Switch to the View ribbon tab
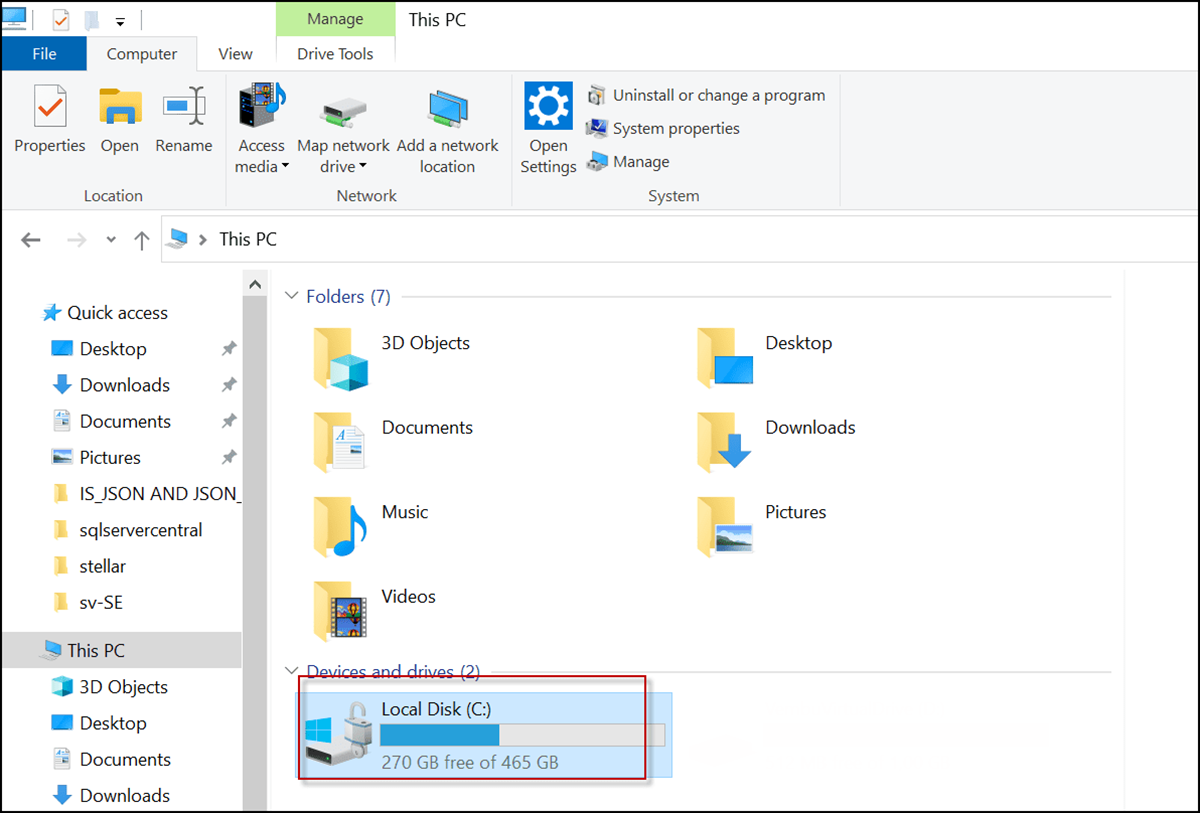The width and height of the screenshot is (1200, 813). point(235,54)
